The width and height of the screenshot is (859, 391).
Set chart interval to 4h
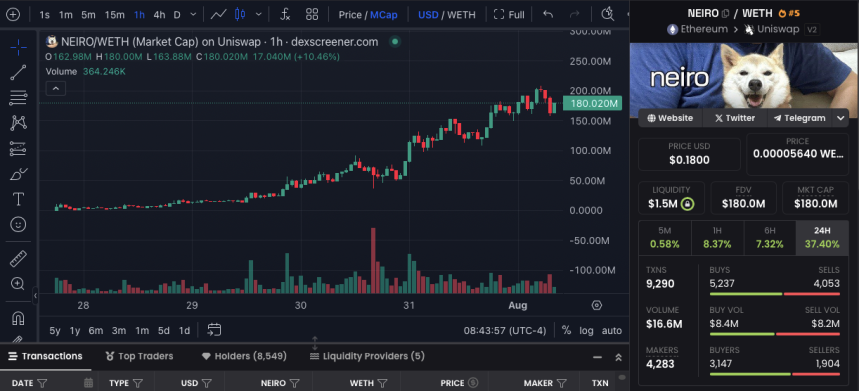pos(159,15)
